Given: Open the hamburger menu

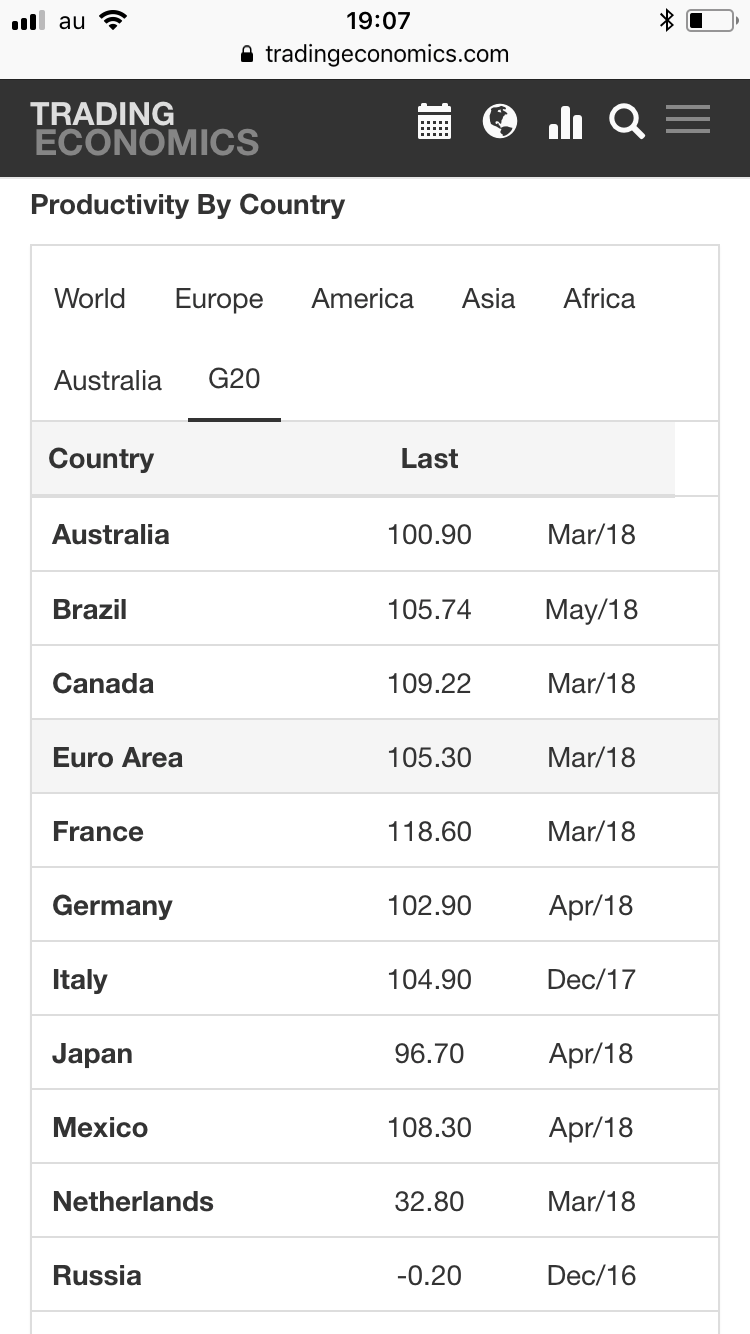Looking at the screenshot, I should (688, 120).
